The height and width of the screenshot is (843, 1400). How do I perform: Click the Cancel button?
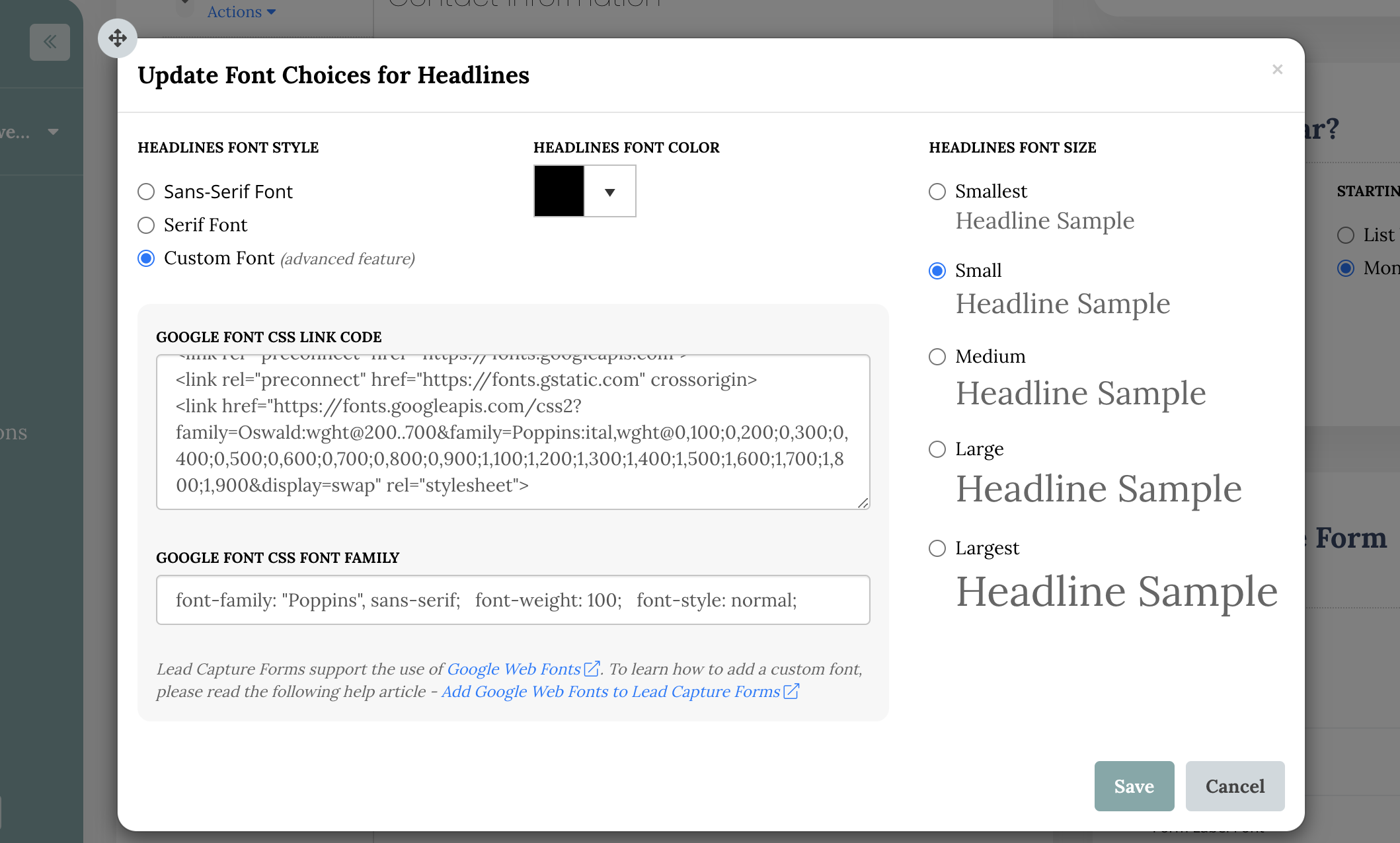[1235, 786]
